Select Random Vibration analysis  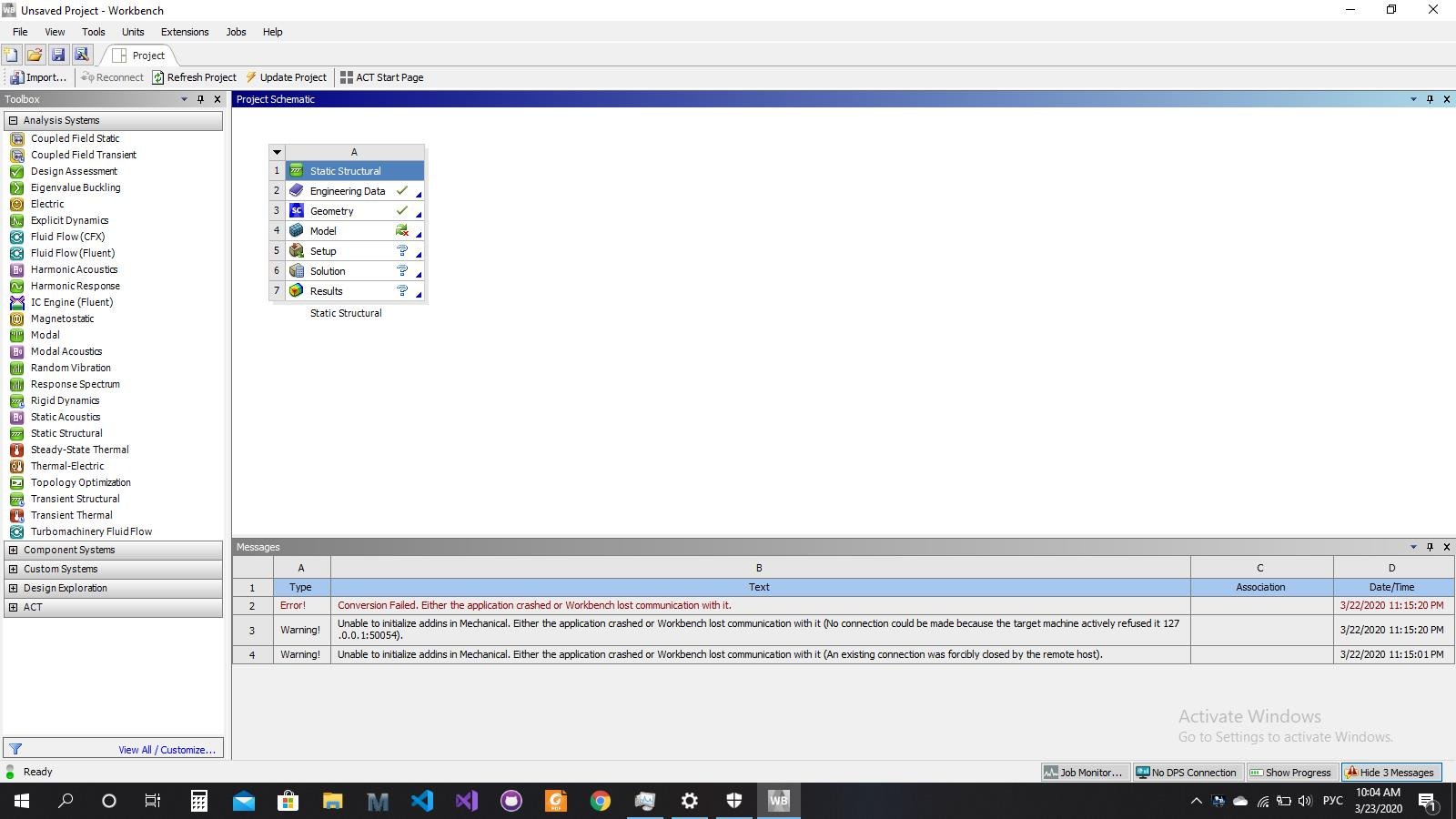point(71,368)
